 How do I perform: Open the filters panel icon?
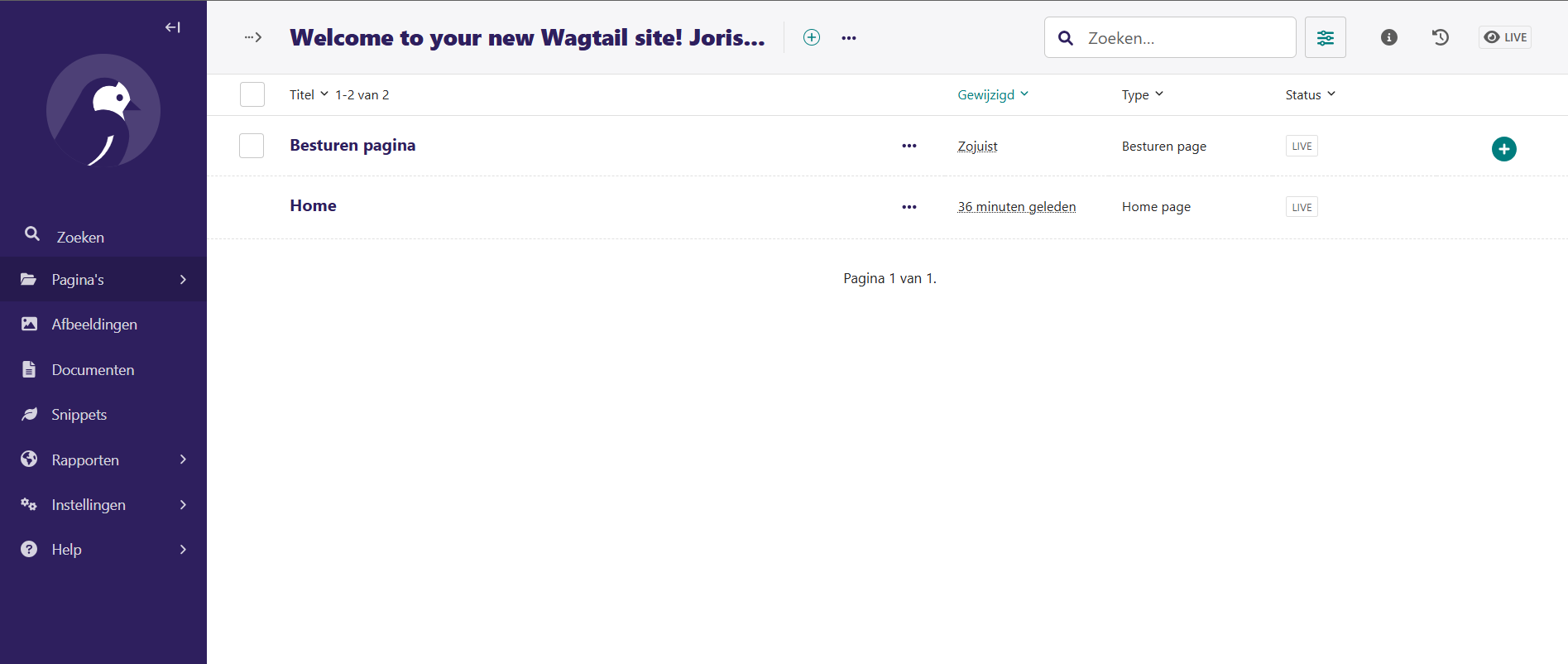(x=1325, y=38)
